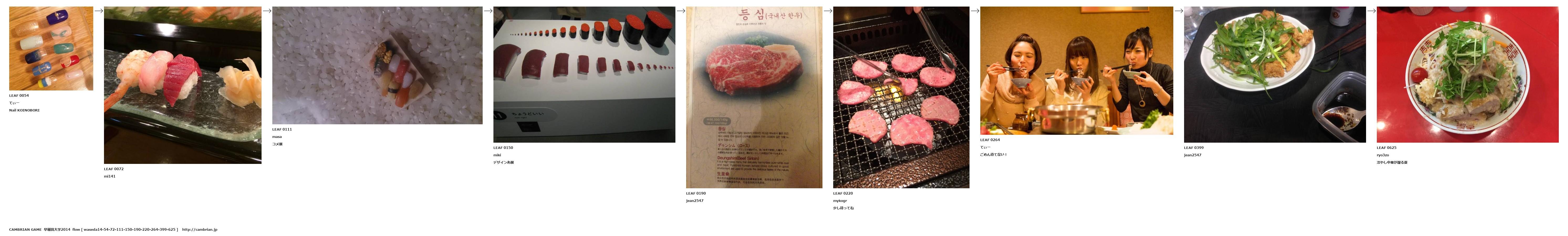Click the arrow before the three women eating
Screen dimensions: 1568x236
point(975,10)
